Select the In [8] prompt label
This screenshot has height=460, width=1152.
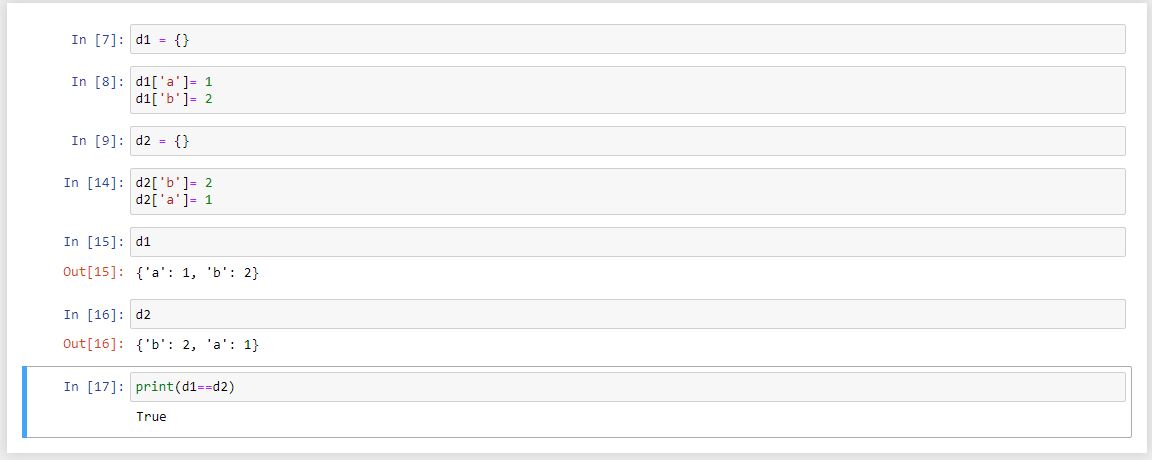point(94,82)
